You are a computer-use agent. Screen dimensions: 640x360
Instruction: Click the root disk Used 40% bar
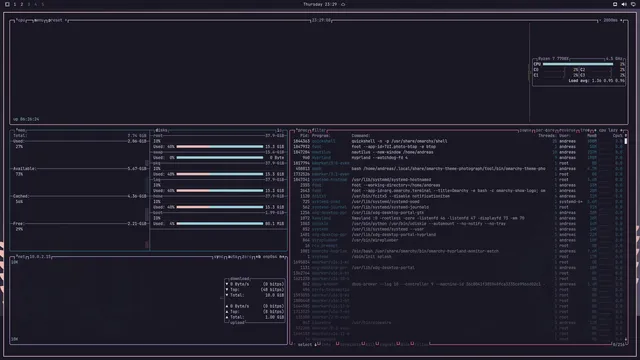click(220, 147)
